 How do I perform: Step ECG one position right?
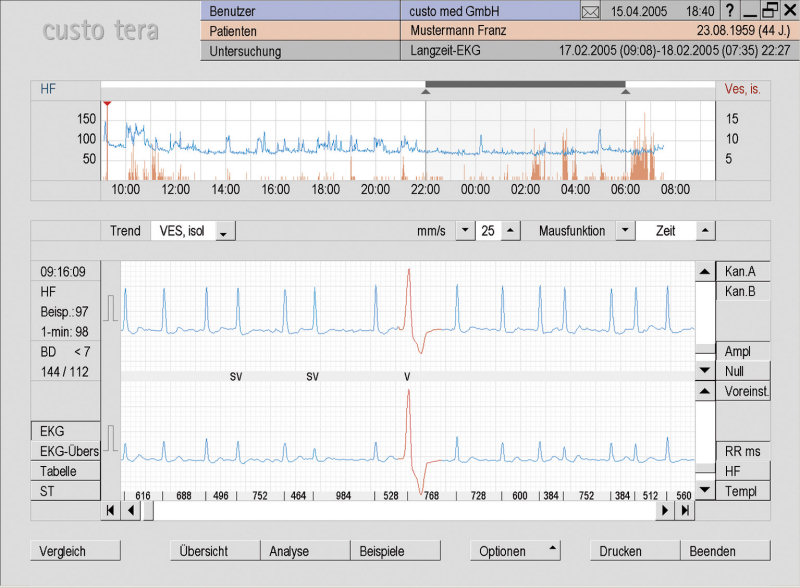[665, 510]
